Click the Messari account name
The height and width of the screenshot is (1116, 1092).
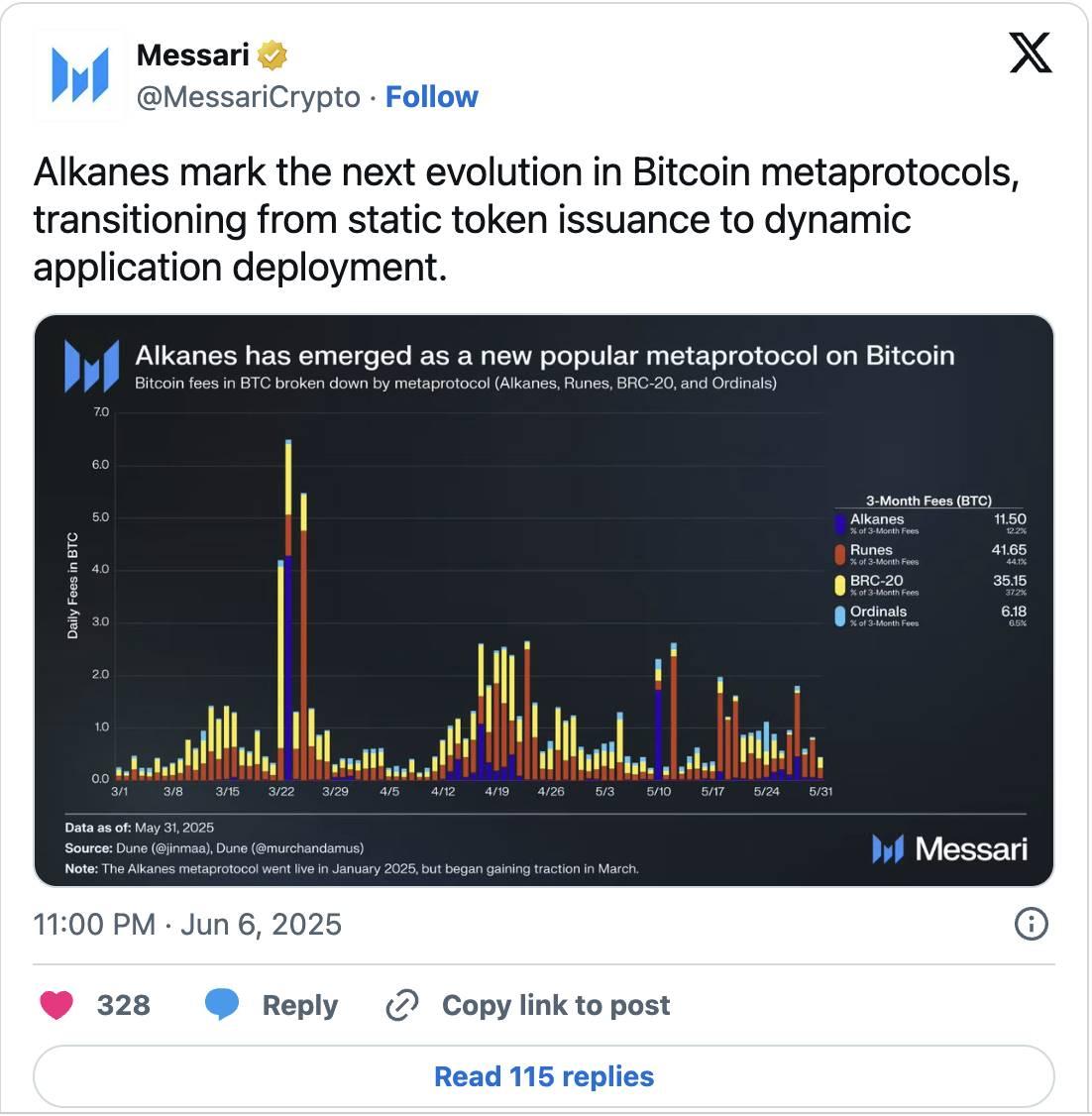click(192, 56)
